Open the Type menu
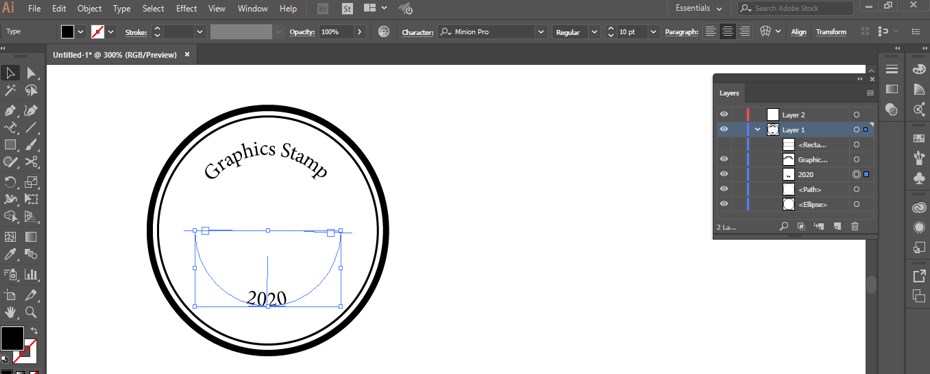Screen dimensions: 930x374 (122, 9)
